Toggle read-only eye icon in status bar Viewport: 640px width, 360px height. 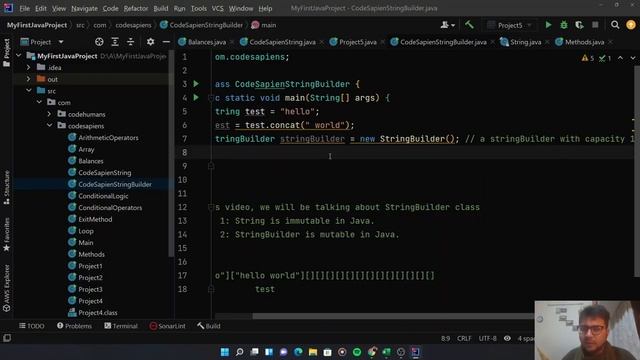coord(507,338)
